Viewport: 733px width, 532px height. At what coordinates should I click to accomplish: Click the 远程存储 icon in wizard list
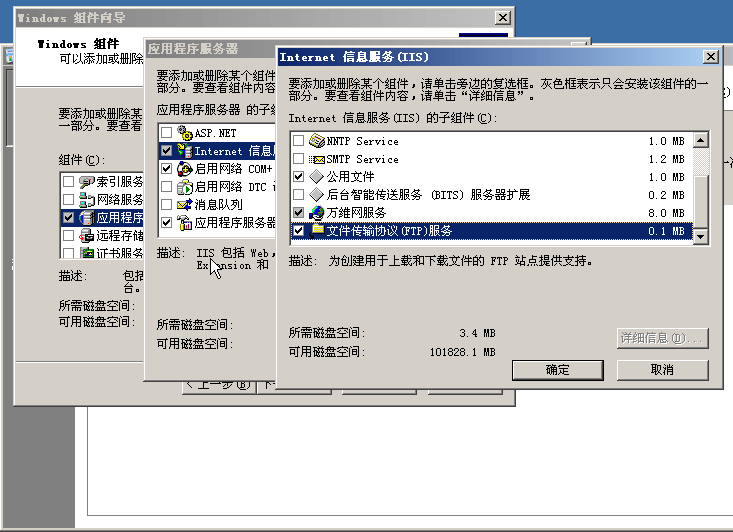(87, 235)
